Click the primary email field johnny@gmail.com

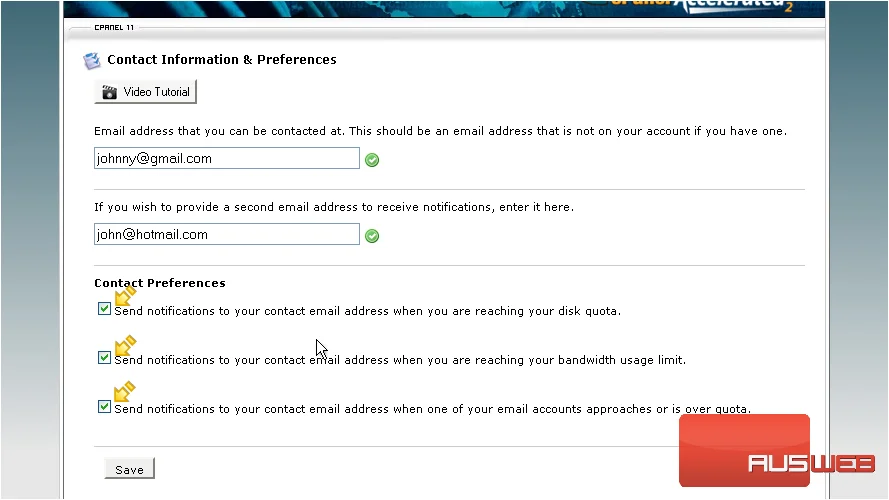[x=227, y=158]
